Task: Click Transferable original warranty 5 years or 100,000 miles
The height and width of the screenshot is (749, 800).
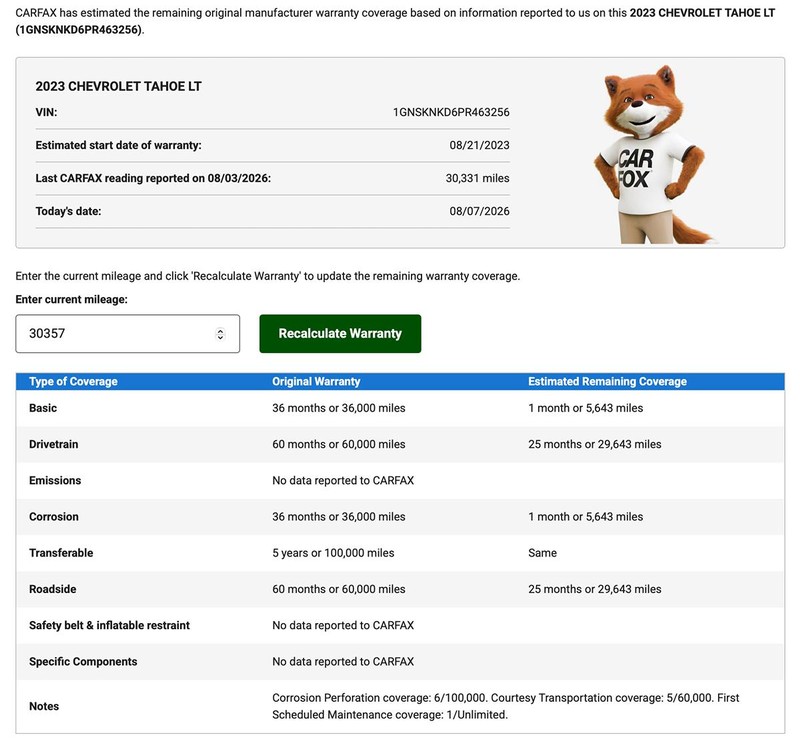Action: (333, 553)
